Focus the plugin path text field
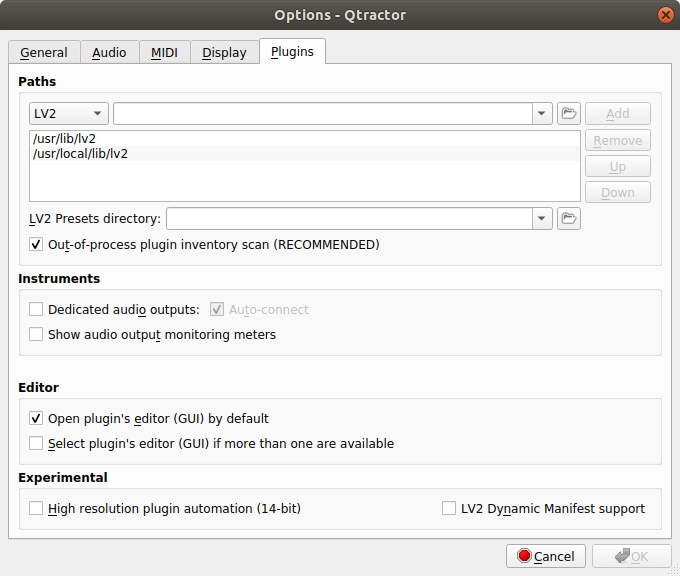Screen dimensions: 680x576 point(323,114)
